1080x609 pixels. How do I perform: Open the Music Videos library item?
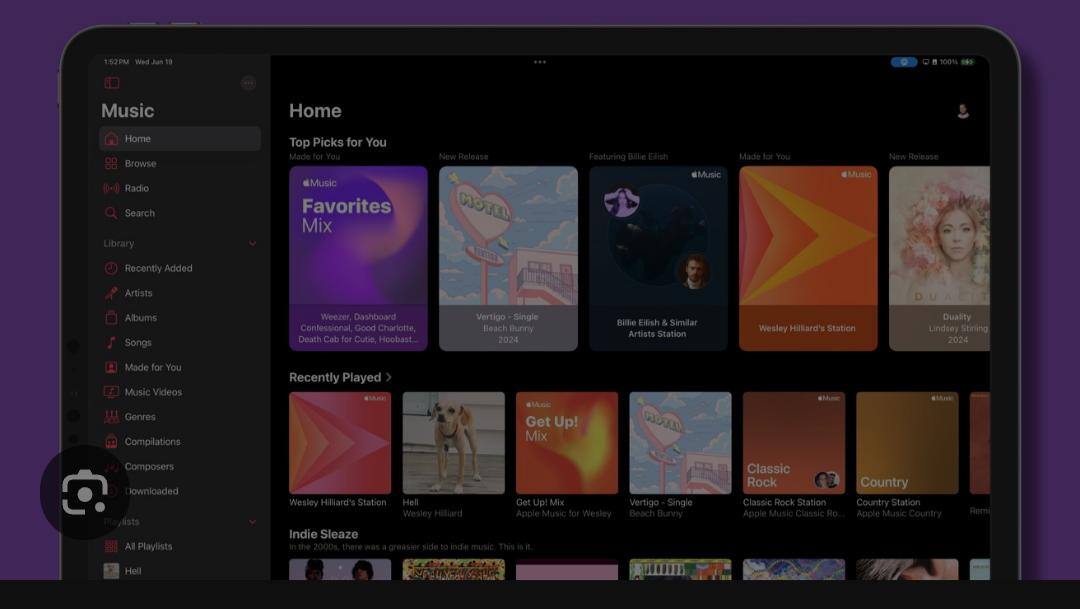(x=152, y=392)
